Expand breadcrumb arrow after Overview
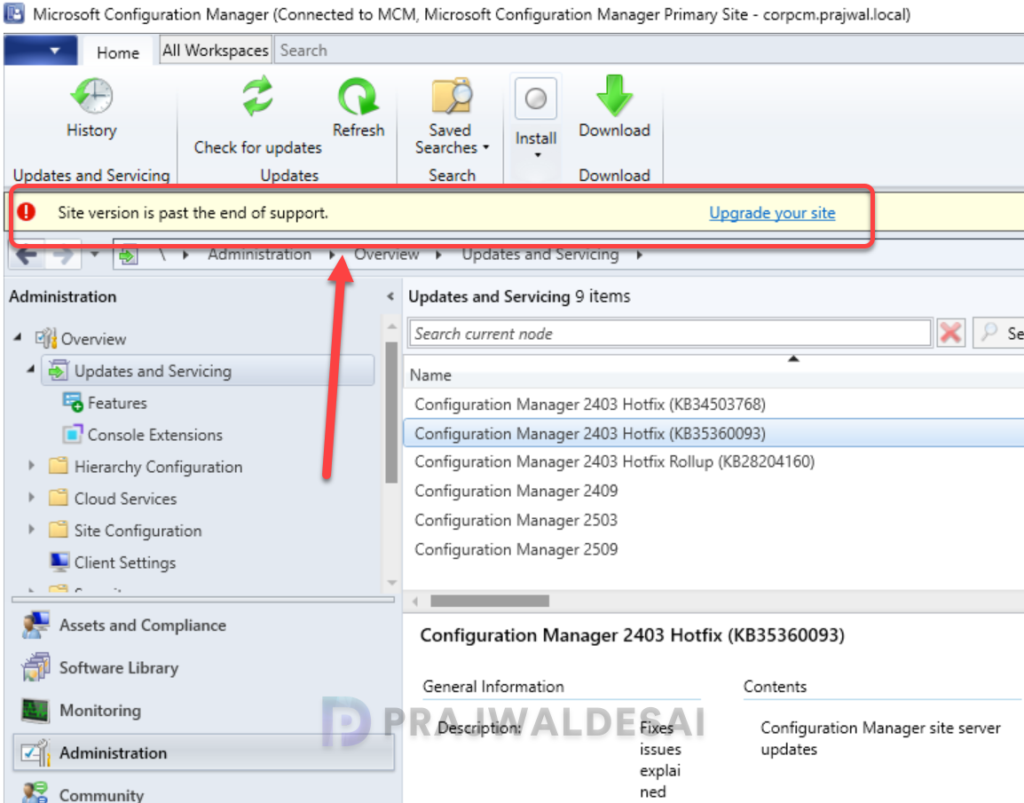Screen dimensions: 1024x803 point(438,255)
